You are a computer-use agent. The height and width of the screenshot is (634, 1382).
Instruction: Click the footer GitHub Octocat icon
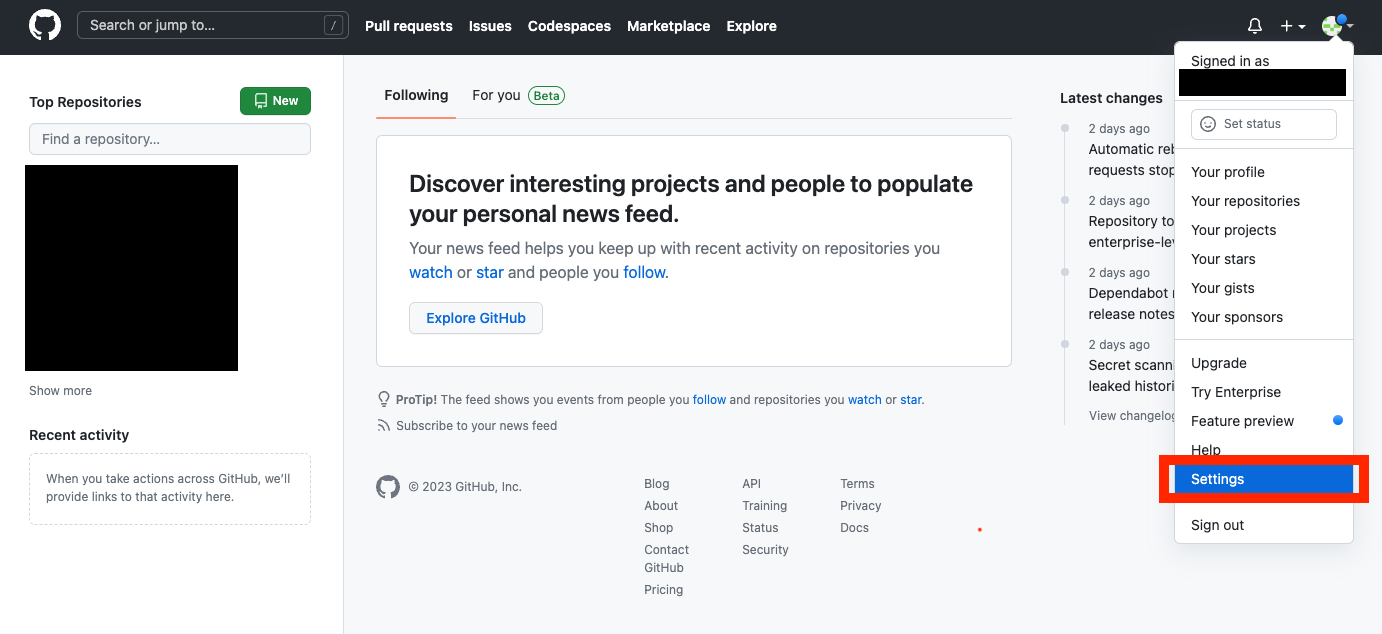(x=388, y=487)
